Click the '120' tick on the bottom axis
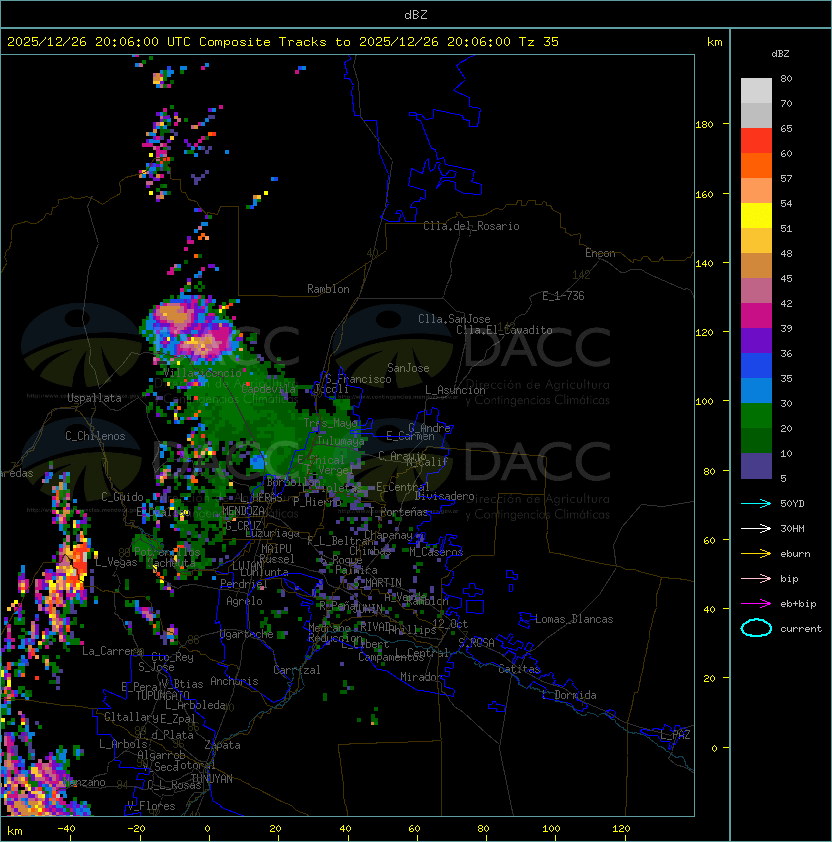The height and width of the screenshot is (842, 832). tap(621, 829)
